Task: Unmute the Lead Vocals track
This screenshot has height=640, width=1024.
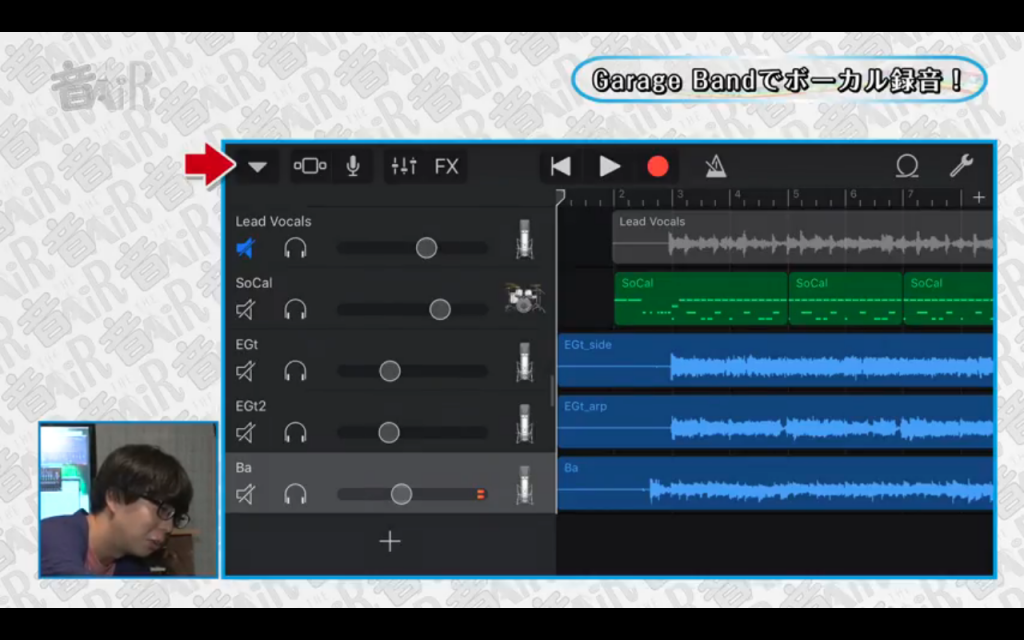Action: 245,248
